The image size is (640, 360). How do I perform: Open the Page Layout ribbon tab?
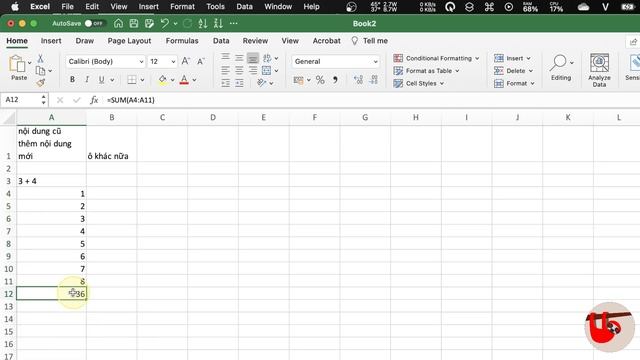tap(129, 41)
